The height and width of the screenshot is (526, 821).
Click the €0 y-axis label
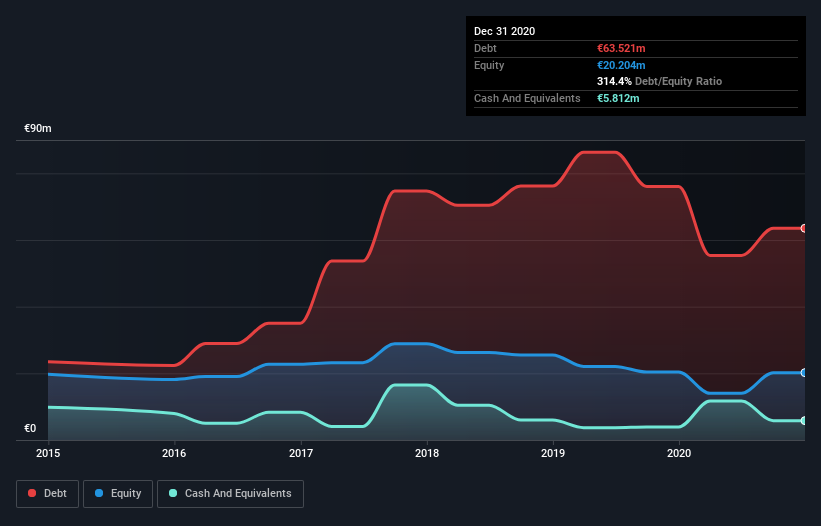30,428
